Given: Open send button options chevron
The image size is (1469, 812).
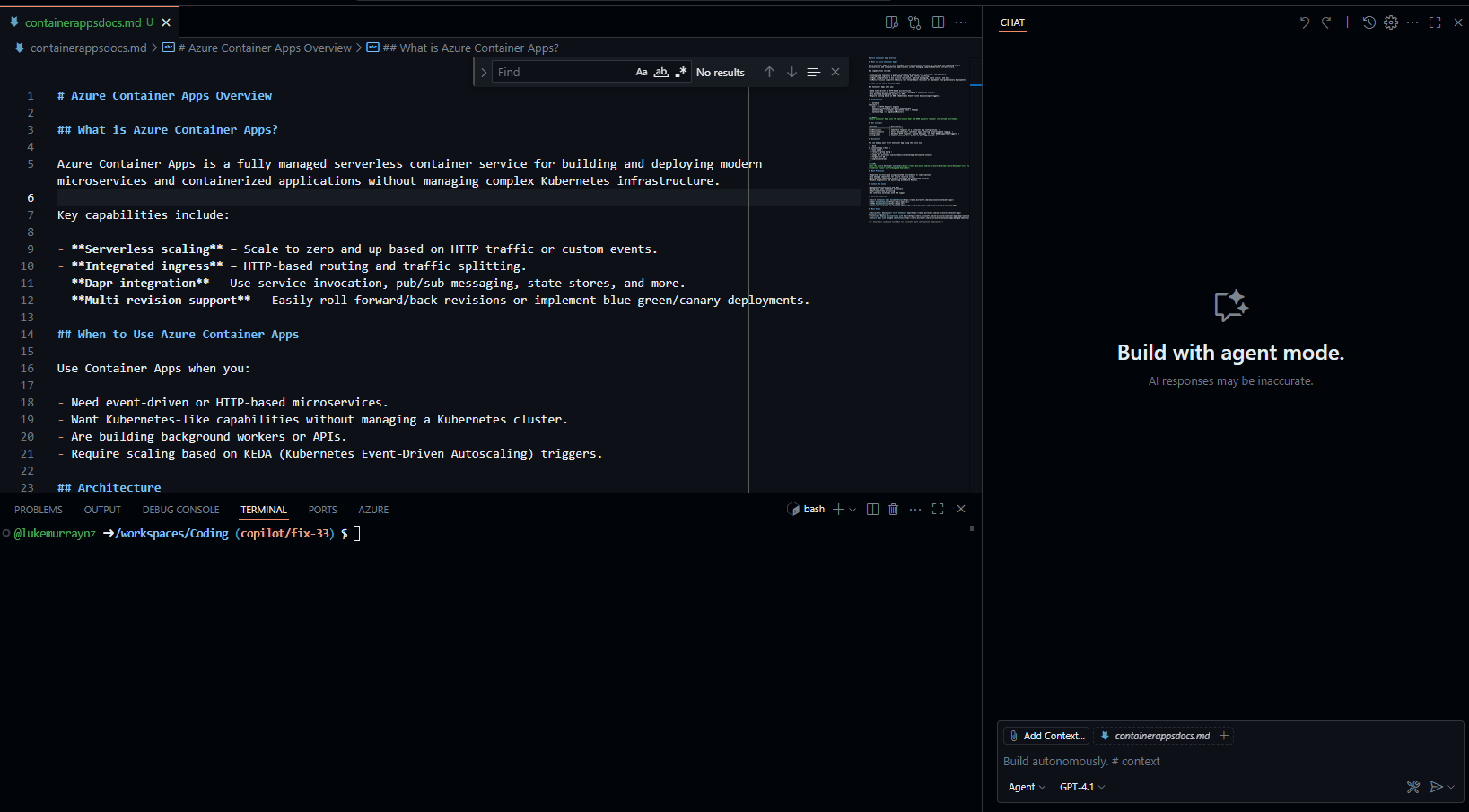Looking at the screenshot, I should coord(1451,787).
